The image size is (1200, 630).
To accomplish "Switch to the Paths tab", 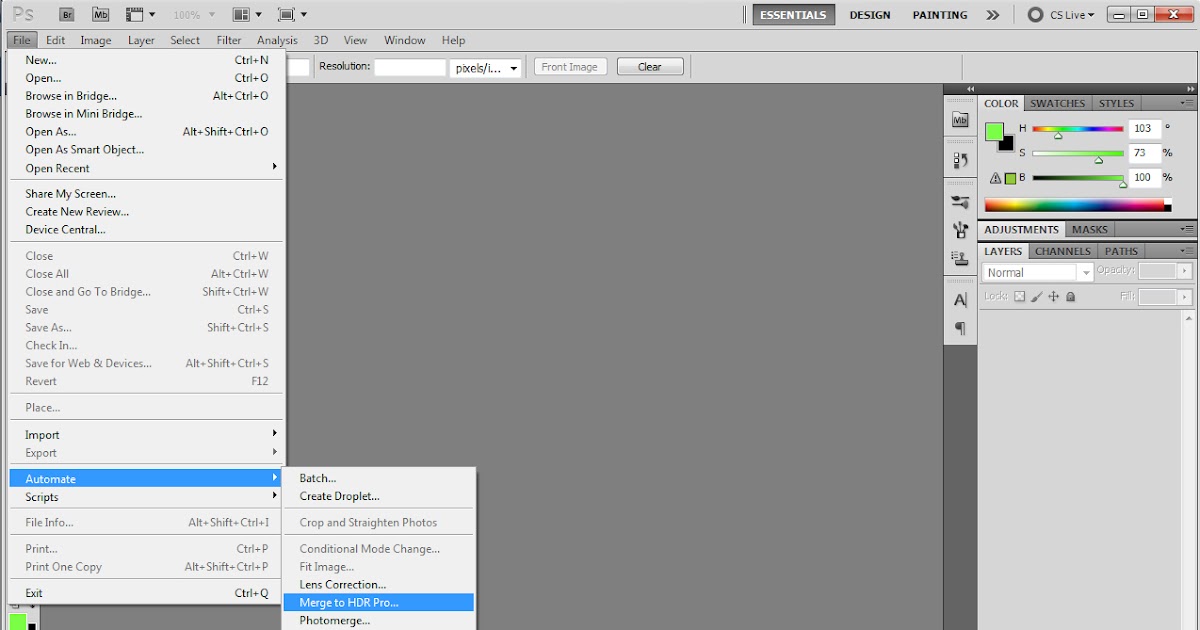I will tap(1121, 252).
